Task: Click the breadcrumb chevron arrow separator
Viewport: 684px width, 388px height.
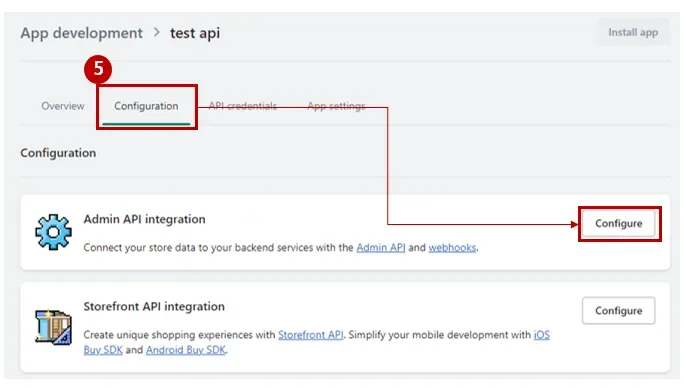Action: 157,32
